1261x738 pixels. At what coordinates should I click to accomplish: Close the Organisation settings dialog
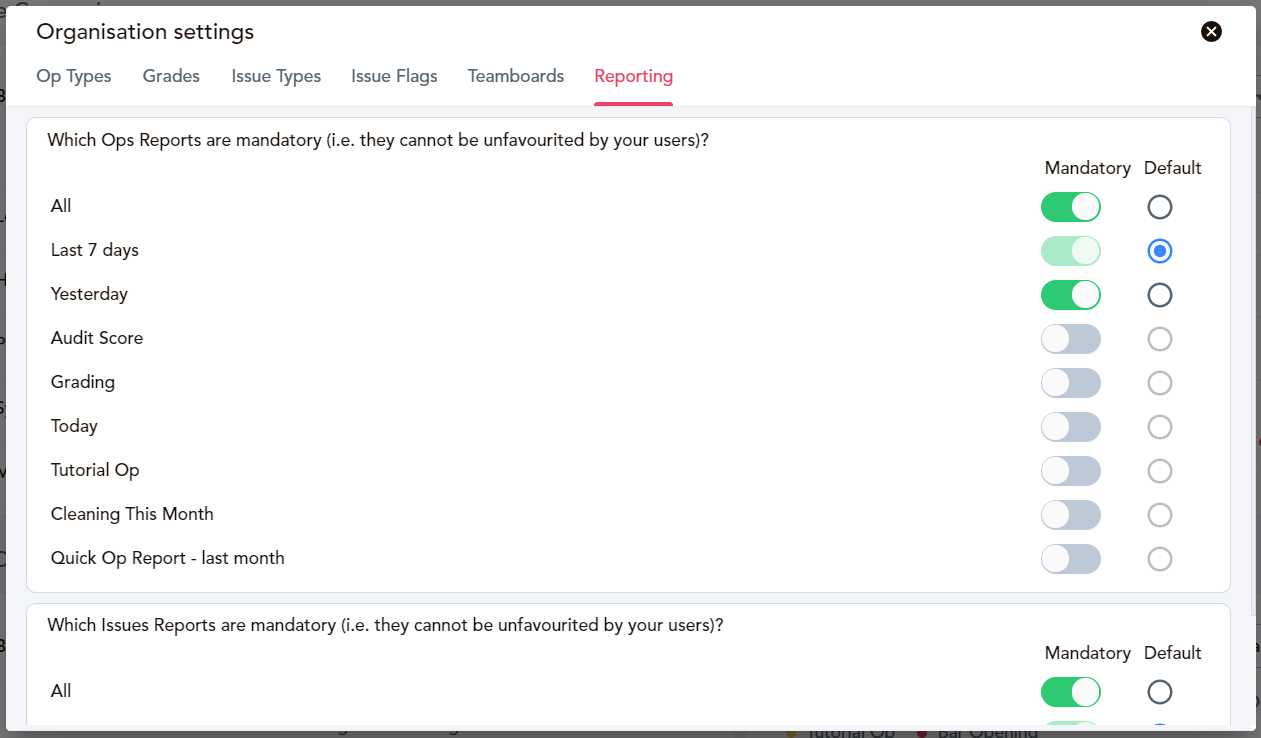1211,32
